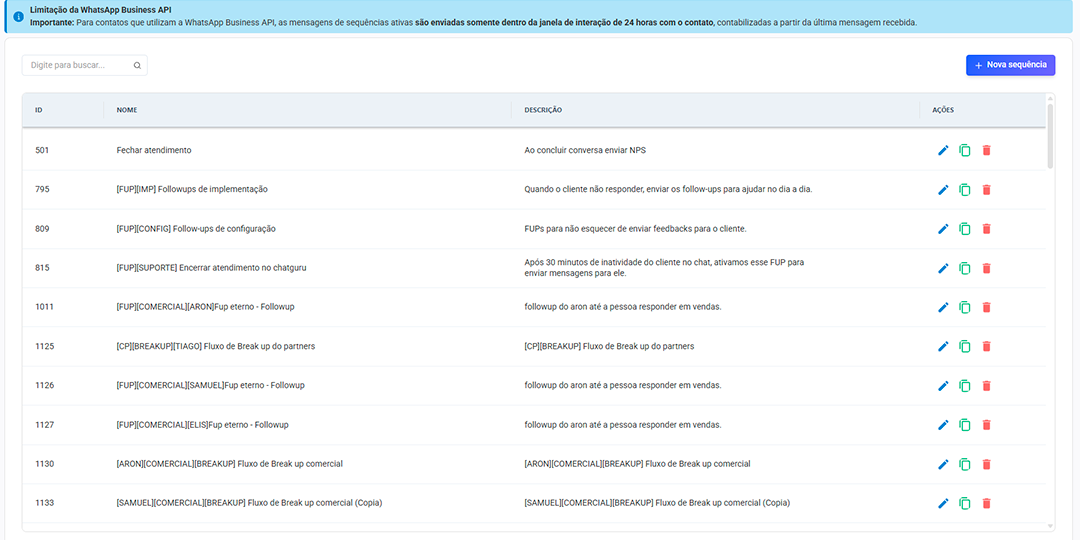Duplicate the 'Fechar atendimento' sequence
The image size is (1080, 540).
[x=964, y=150]
